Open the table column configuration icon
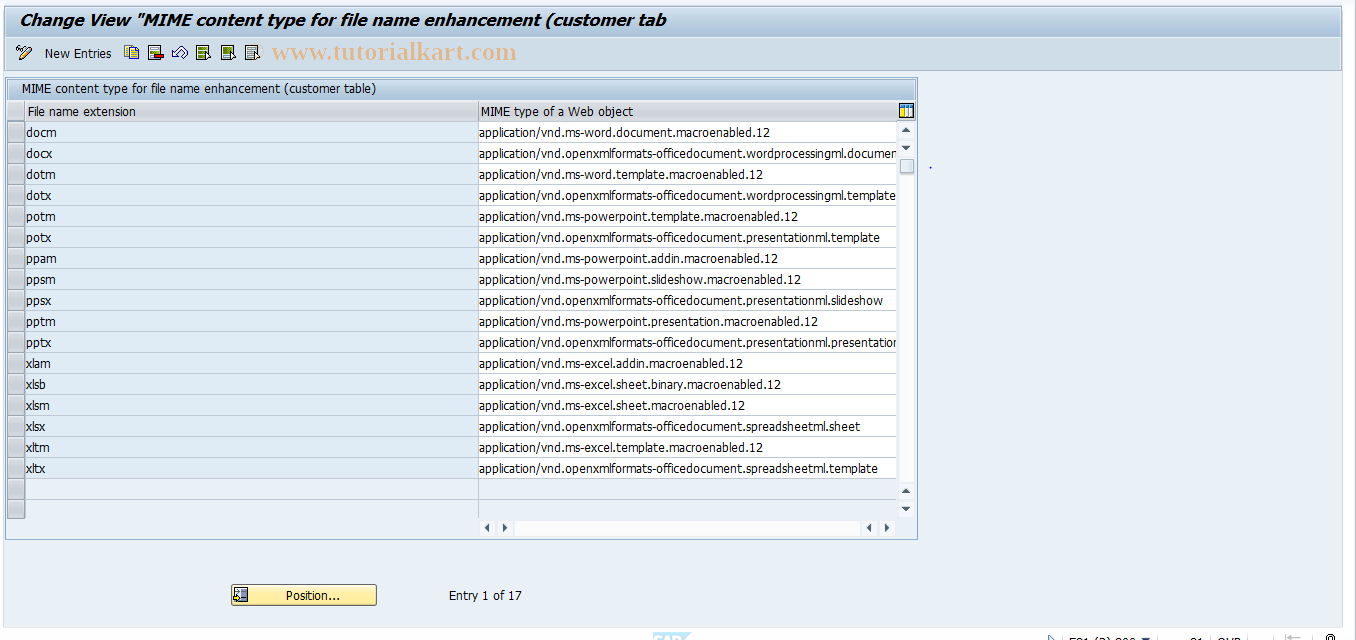 click(906, 111)
